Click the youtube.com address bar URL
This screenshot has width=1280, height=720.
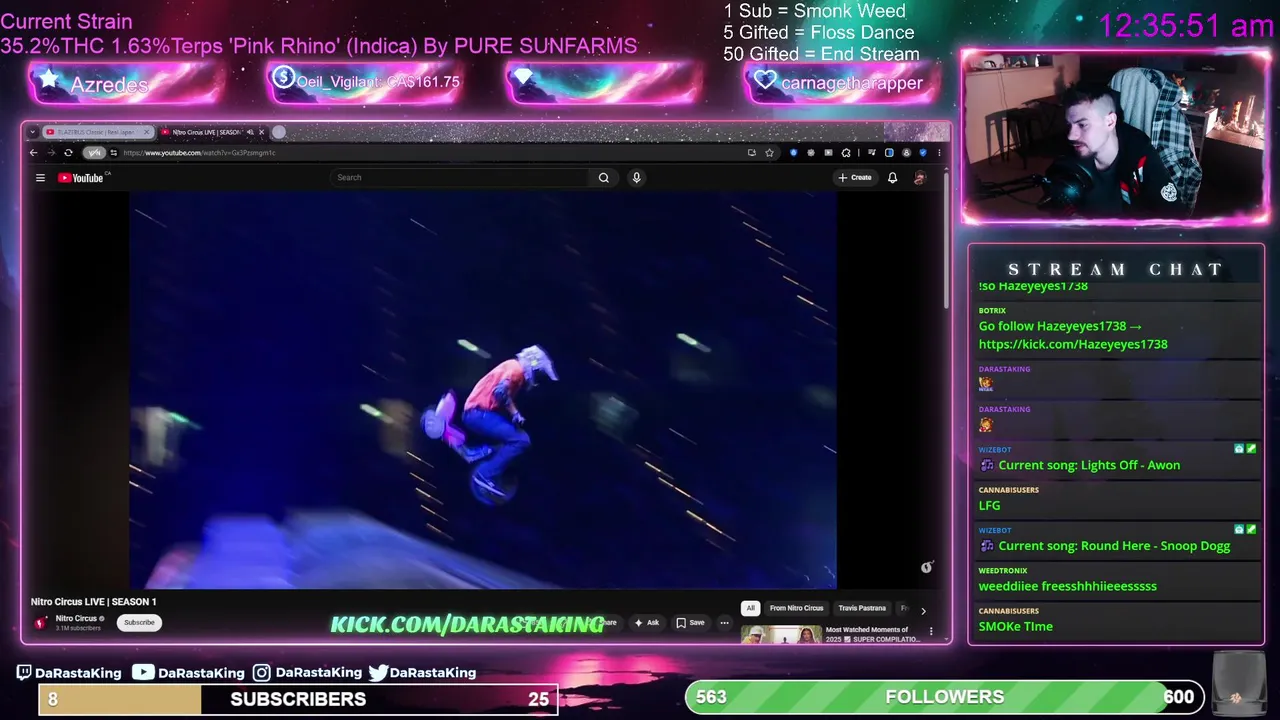[x=199, y=153]
